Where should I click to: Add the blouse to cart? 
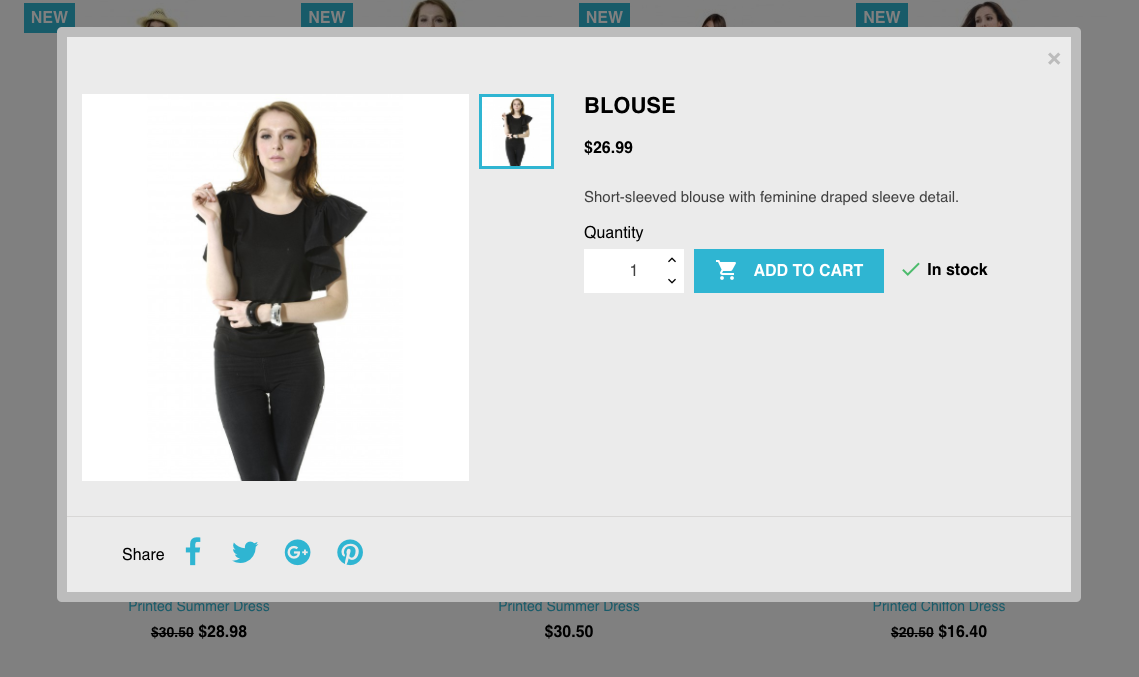pos(789,271)
